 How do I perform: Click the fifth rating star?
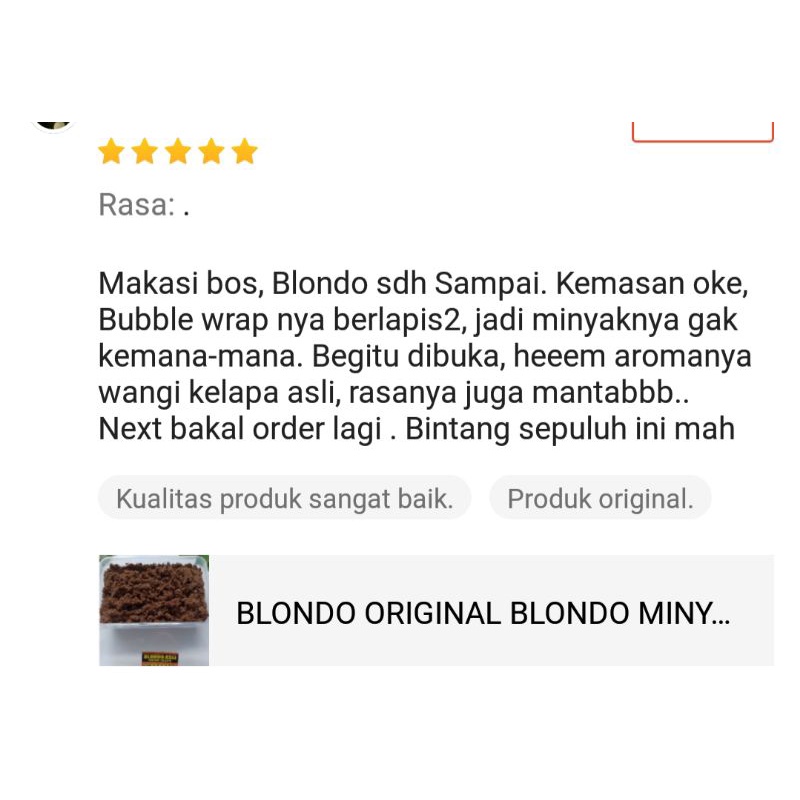pos(245,152)
